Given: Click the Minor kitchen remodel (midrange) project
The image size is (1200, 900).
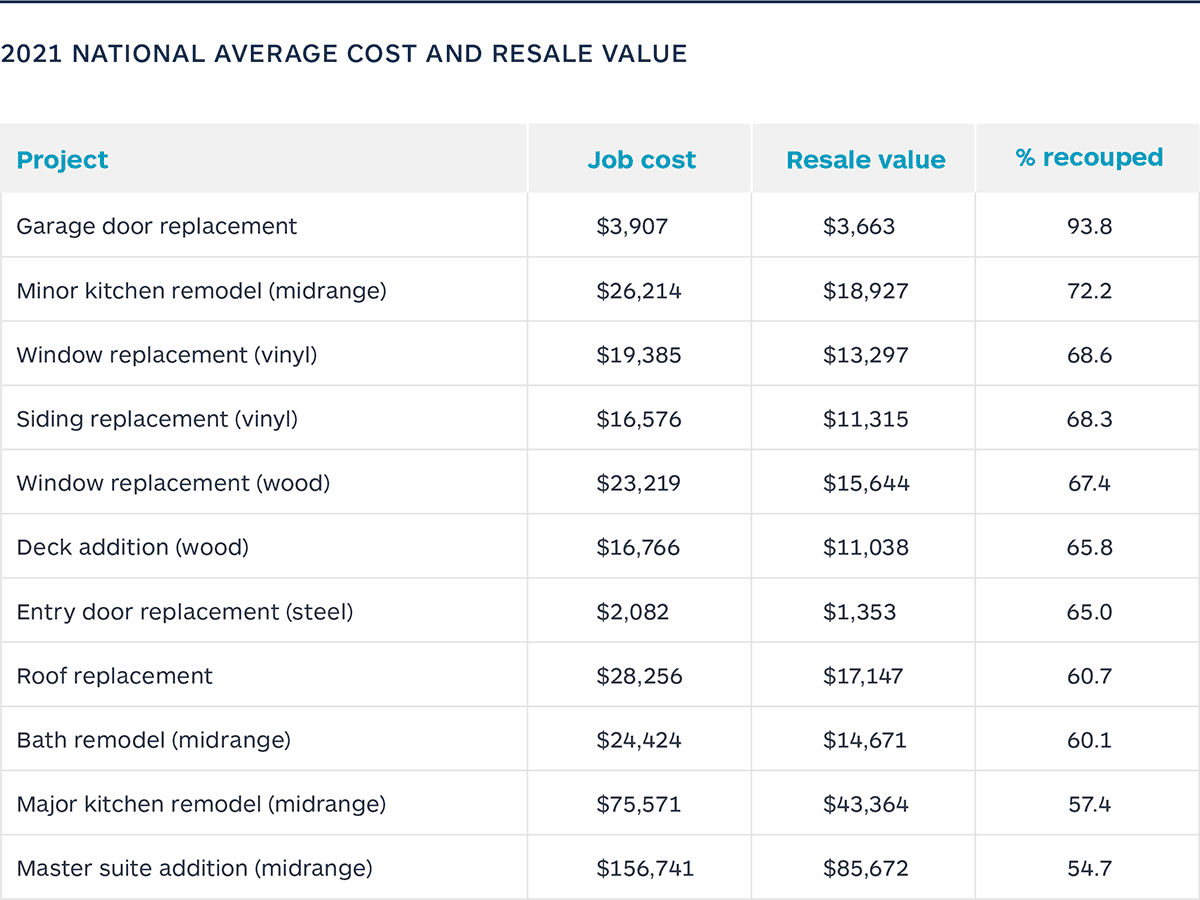Looking at the screenshot, I should 201,291.
